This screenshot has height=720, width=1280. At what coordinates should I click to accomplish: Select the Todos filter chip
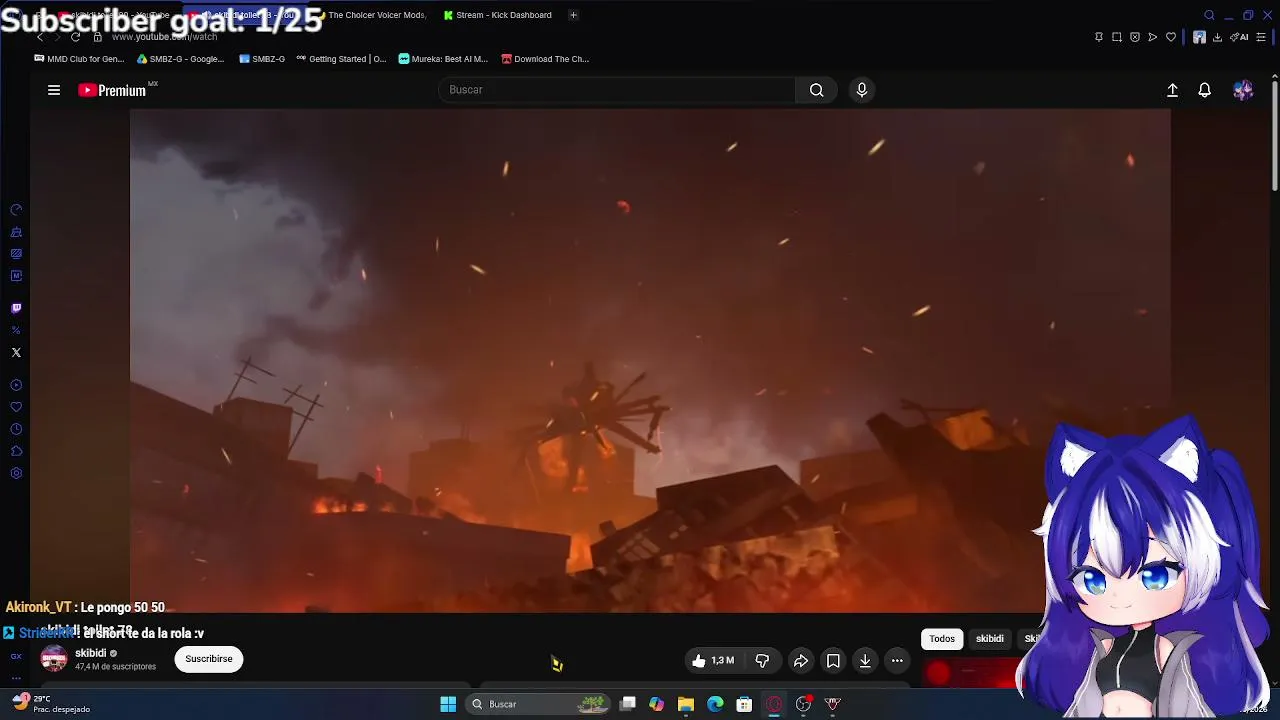tap(942, 639)
